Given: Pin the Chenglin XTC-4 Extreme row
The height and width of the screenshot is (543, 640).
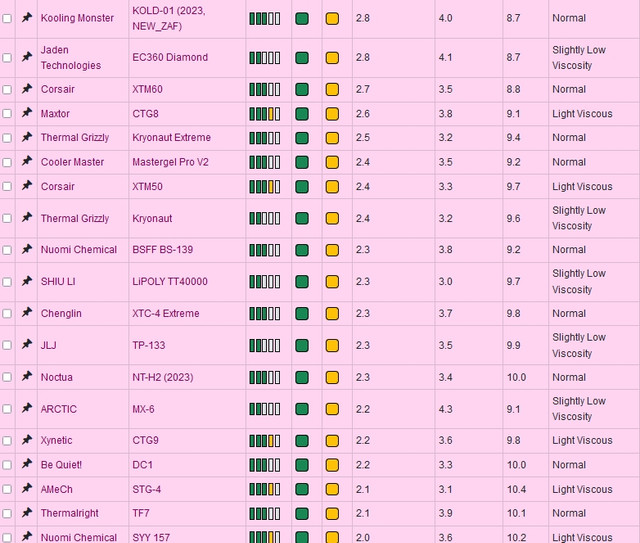Looking at the screenshot, I should tap(27, 313).
